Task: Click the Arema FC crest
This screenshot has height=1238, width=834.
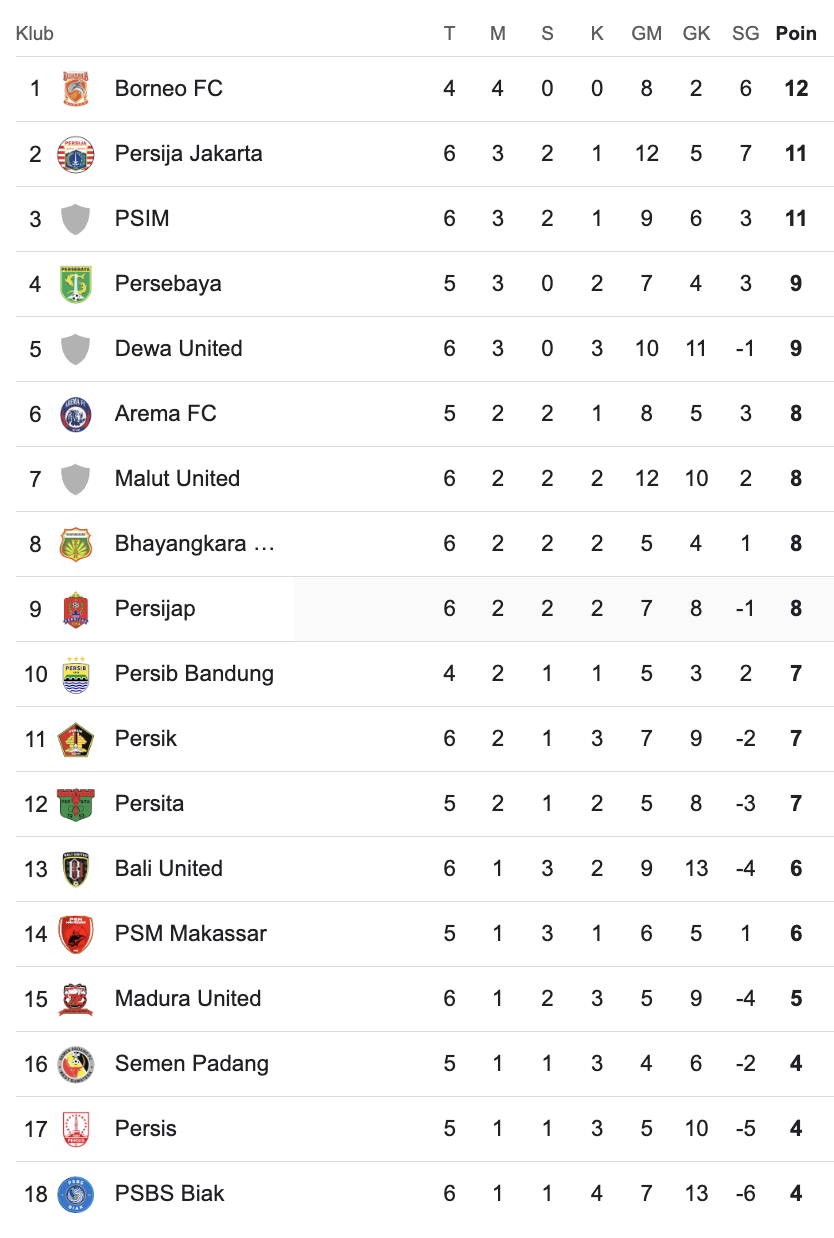Action: pos(76,414)
